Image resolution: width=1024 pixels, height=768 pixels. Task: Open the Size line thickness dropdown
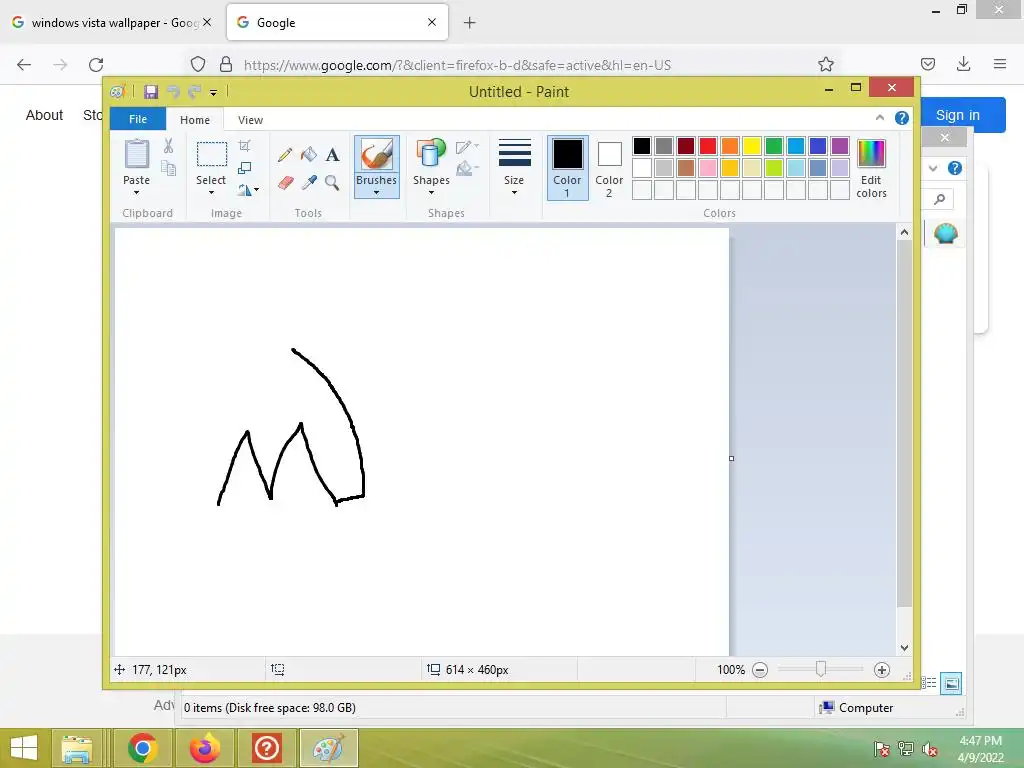pyautogui.click(x=514, y=167)
